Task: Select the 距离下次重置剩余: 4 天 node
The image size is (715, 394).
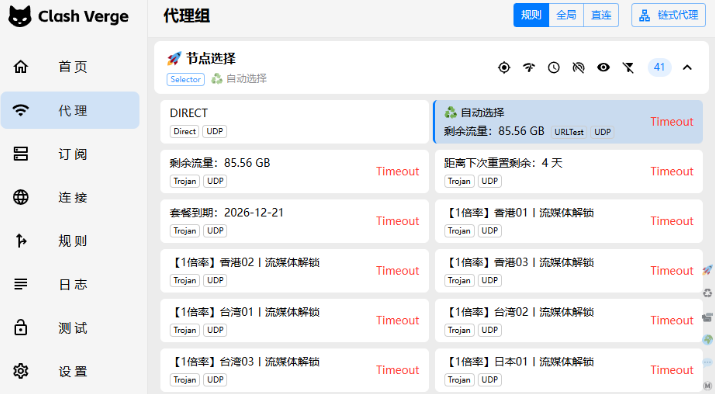Action: click(569, 171)
